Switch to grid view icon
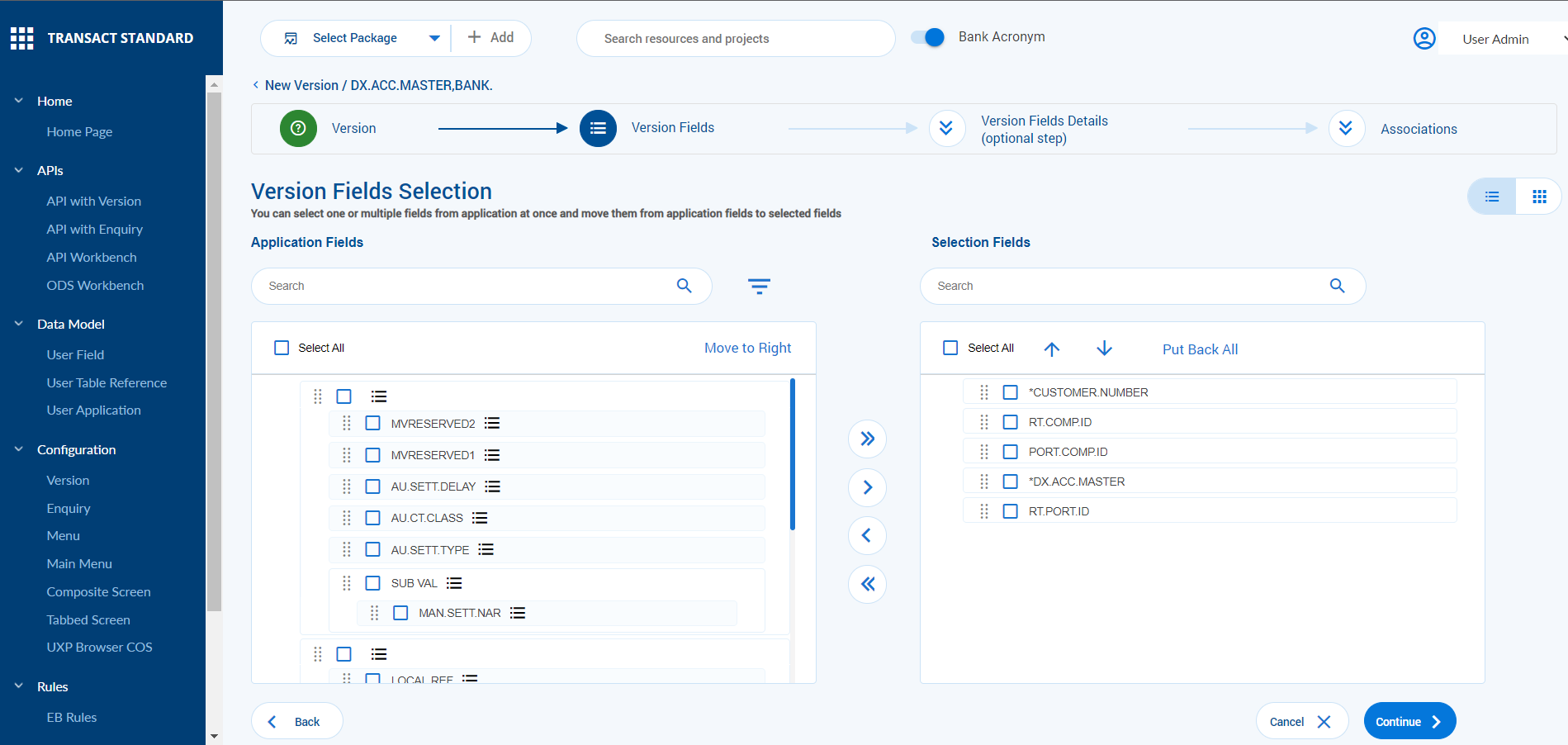 (x=1539, y=197)
